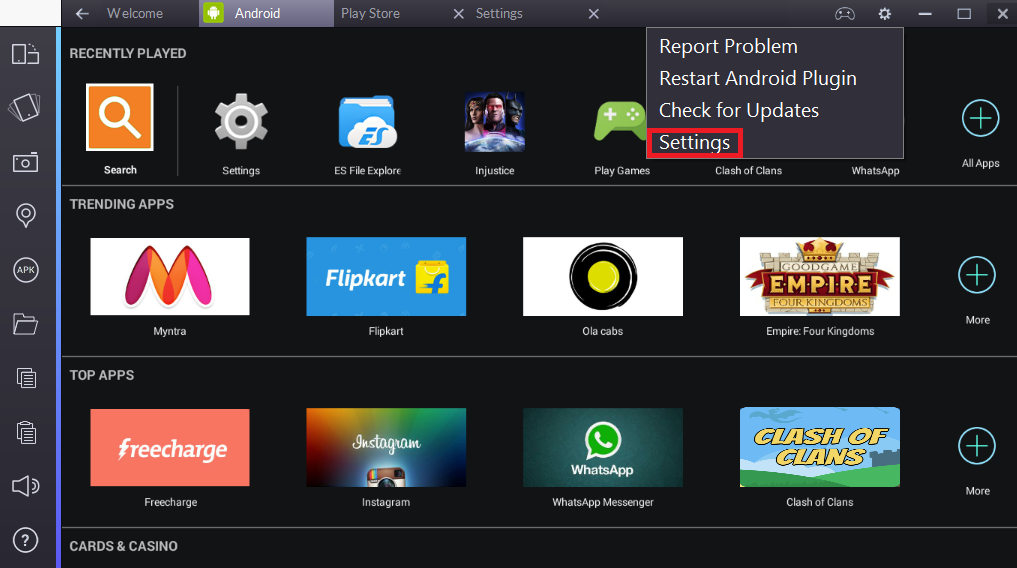Open the gamepad controller icon in title bar

(844, 14)
